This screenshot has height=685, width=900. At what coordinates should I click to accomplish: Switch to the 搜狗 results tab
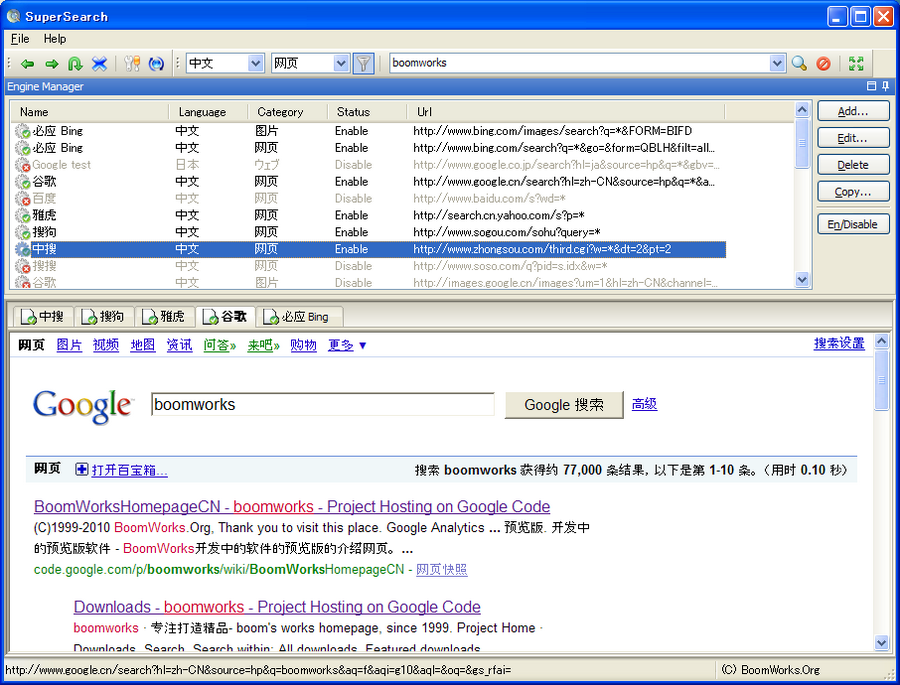103,316
